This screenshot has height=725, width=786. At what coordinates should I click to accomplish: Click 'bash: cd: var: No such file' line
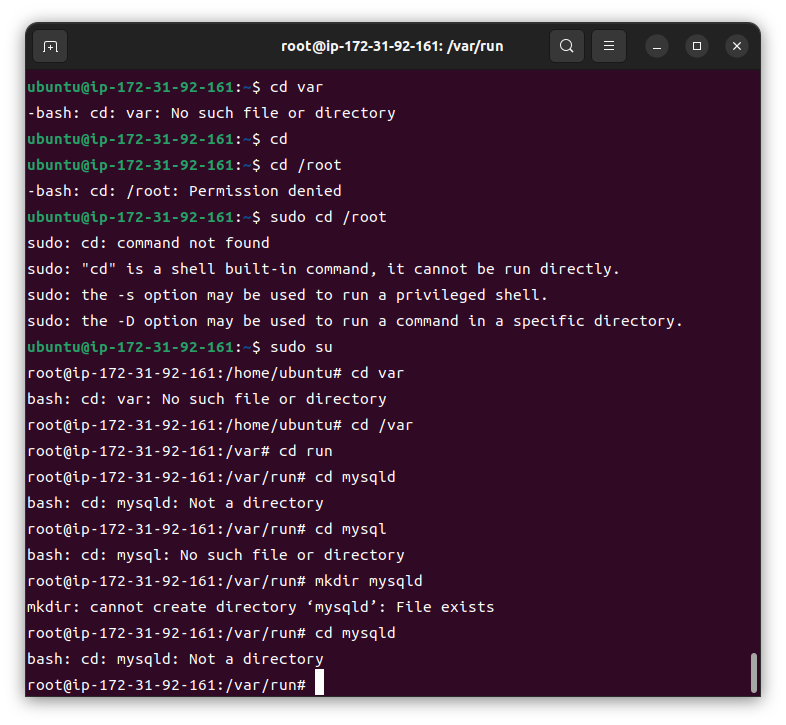coord(207,400)
